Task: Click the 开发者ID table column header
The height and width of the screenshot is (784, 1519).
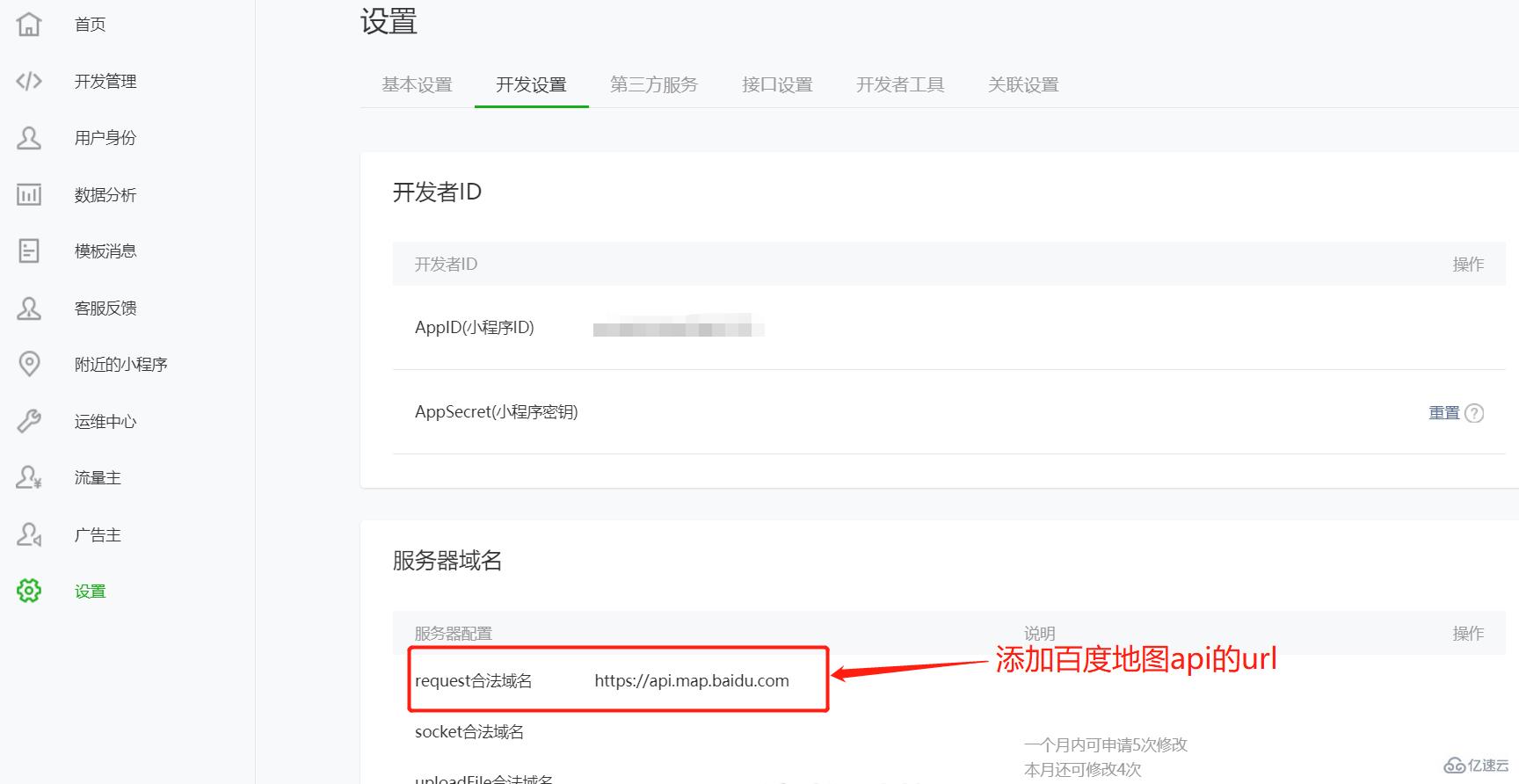Action: pyautogui.click(x=446, y=264)
